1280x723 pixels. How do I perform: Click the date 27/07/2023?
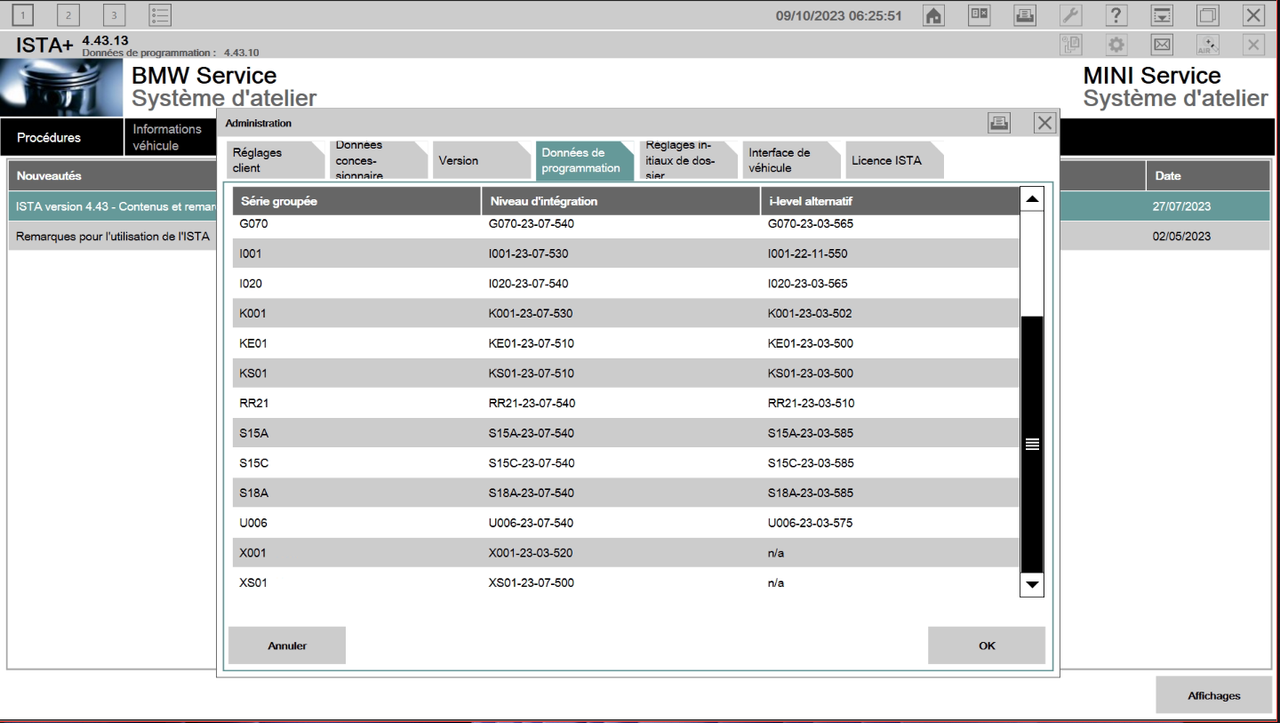click(1183, 207)
